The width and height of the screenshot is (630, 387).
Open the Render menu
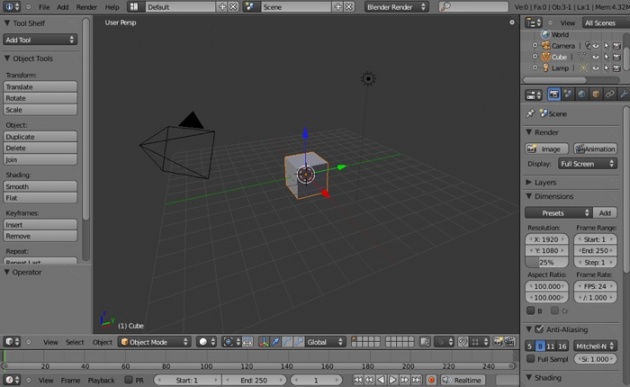click(86, 7)
